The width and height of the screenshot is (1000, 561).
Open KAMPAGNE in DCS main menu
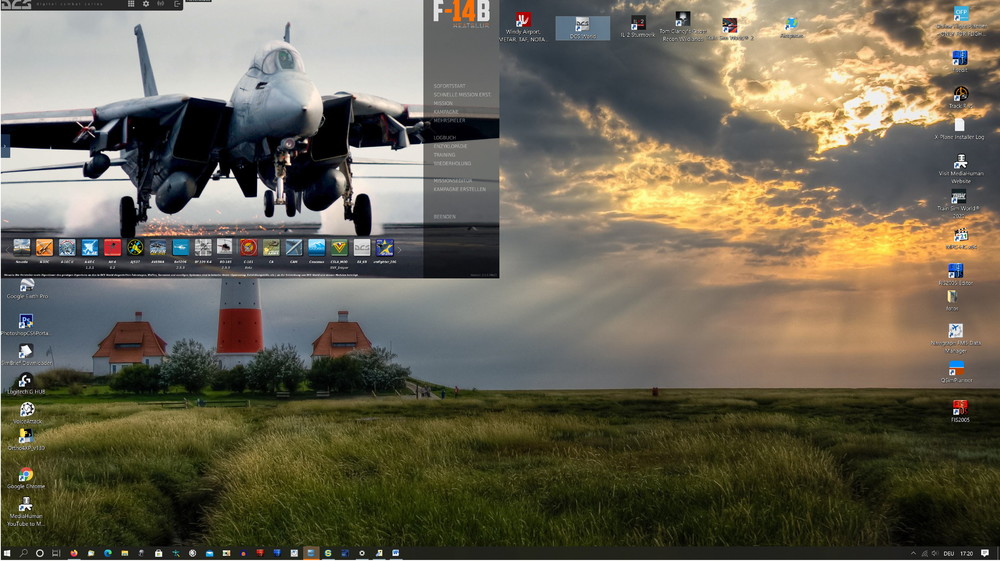click(x=446, y=112)
